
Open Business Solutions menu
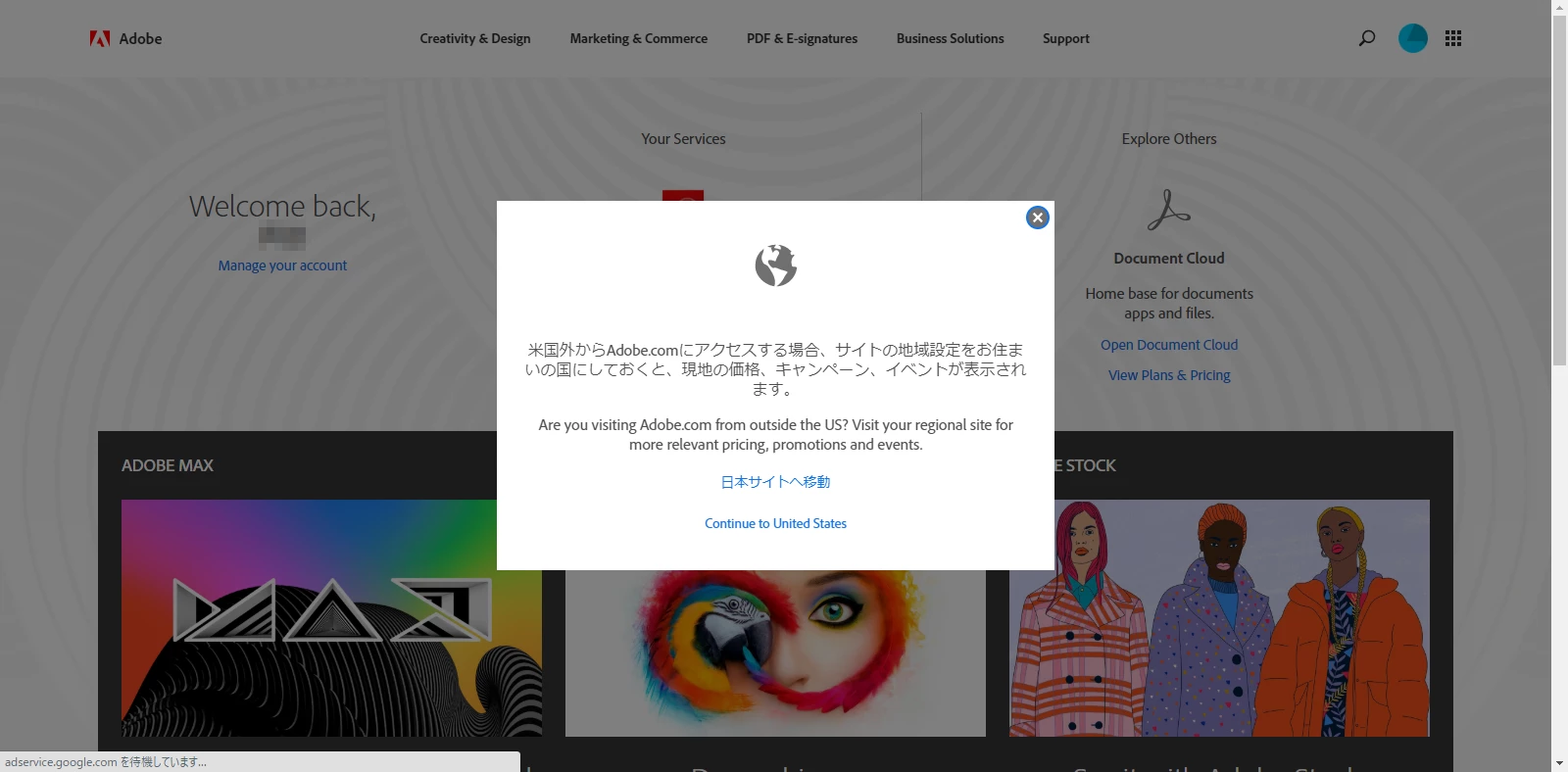pos(950,38)
